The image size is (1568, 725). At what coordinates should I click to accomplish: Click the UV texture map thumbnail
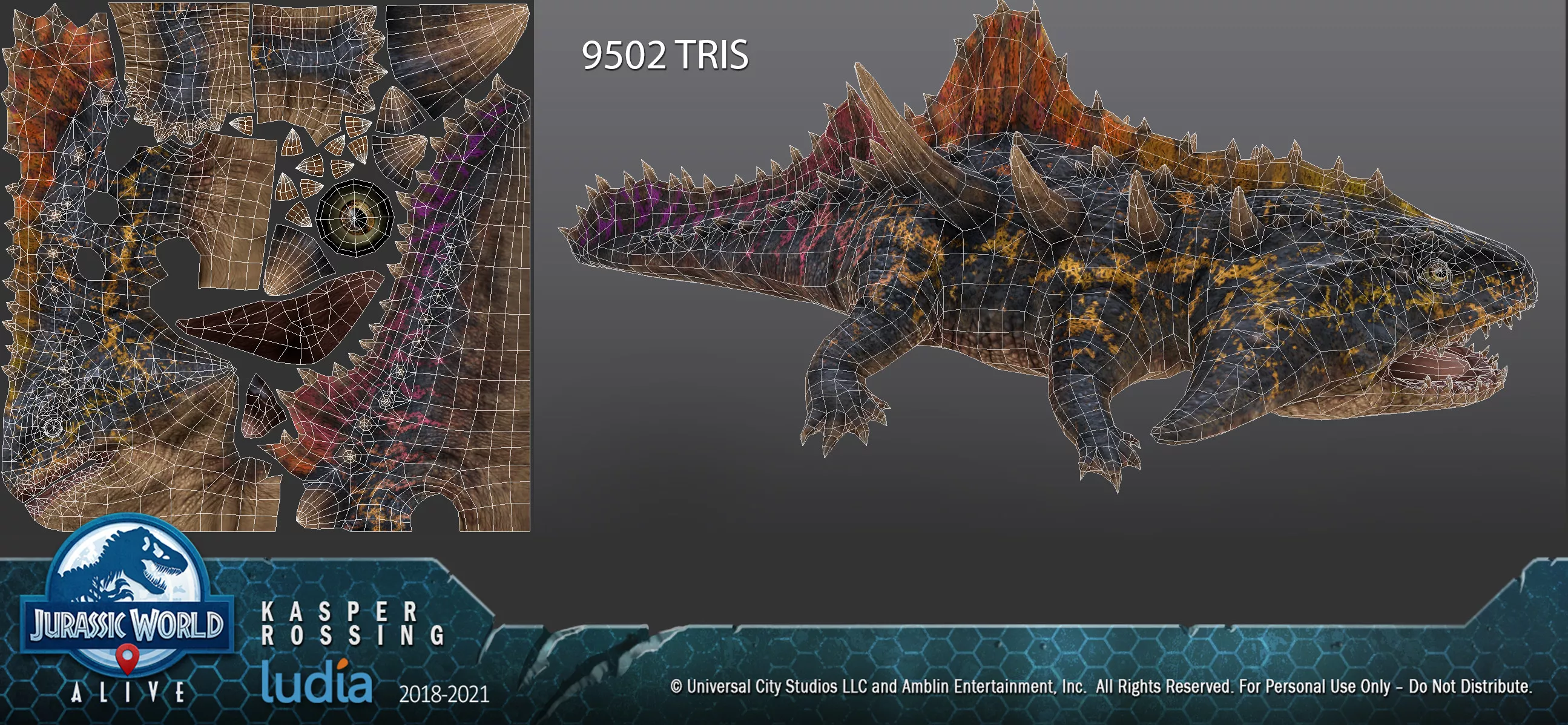(x=266, y=266)
